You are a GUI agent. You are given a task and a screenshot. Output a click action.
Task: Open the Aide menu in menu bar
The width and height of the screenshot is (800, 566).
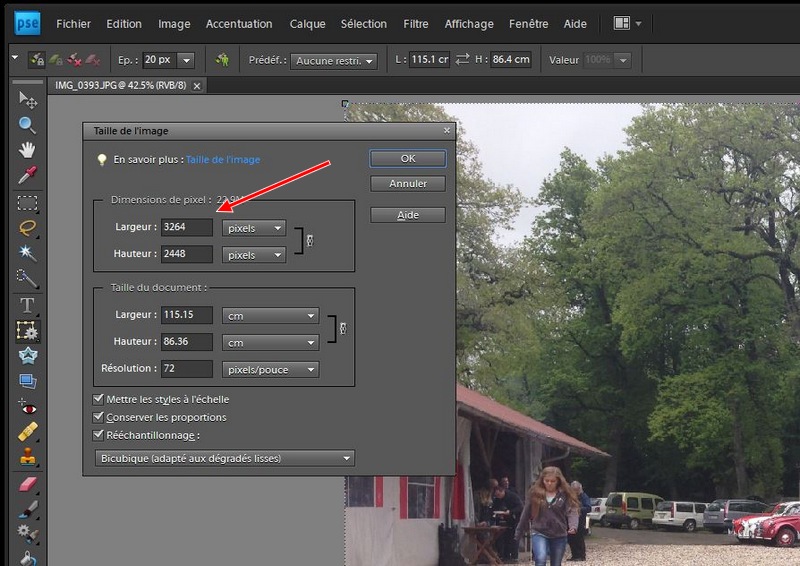tap(575, 24)
